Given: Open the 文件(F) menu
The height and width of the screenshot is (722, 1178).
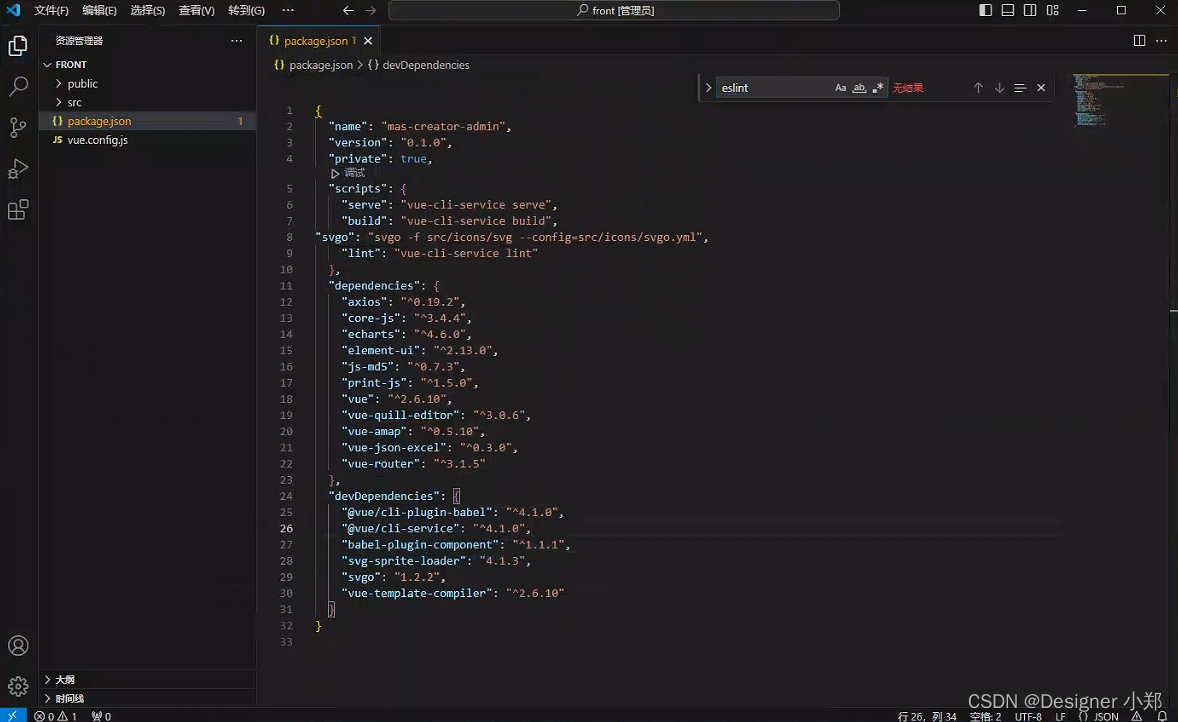Looking at the screenshot, I should pos(51,11).
